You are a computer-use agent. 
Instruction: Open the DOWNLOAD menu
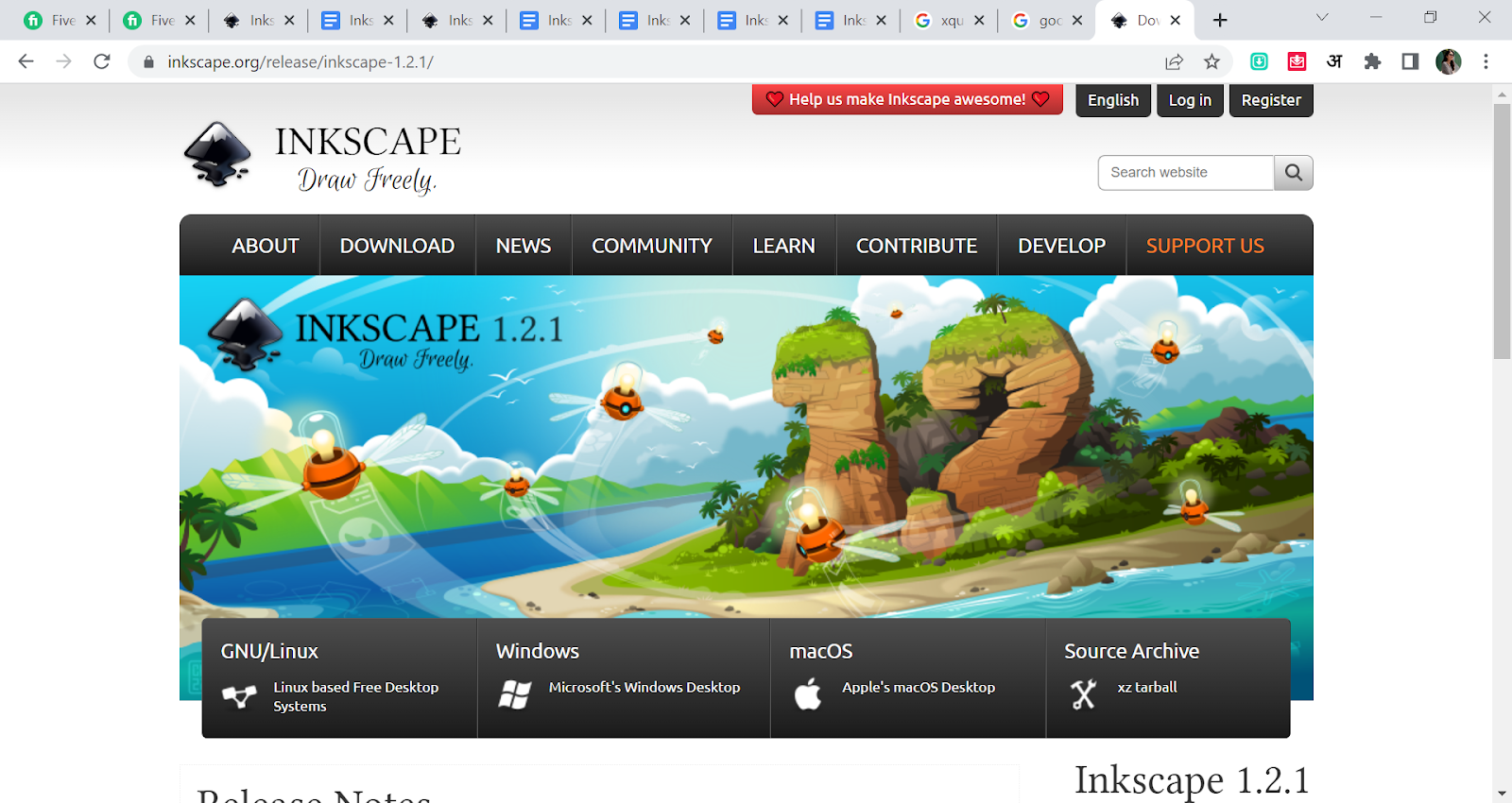coord(397,246)
